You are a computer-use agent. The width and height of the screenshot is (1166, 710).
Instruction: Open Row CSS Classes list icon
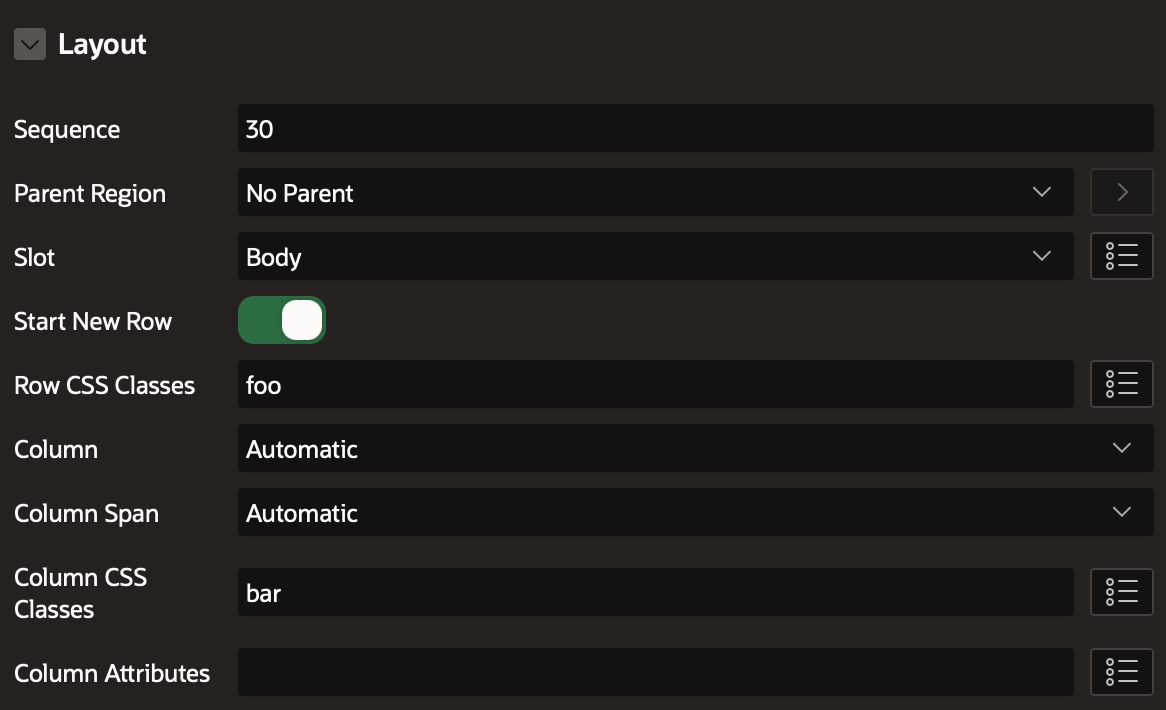pyautogui.click(x=1121, y=385)
